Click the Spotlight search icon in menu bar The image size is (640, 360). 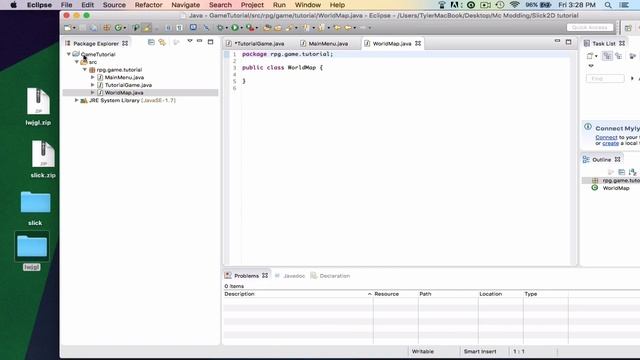click(608, 5)
